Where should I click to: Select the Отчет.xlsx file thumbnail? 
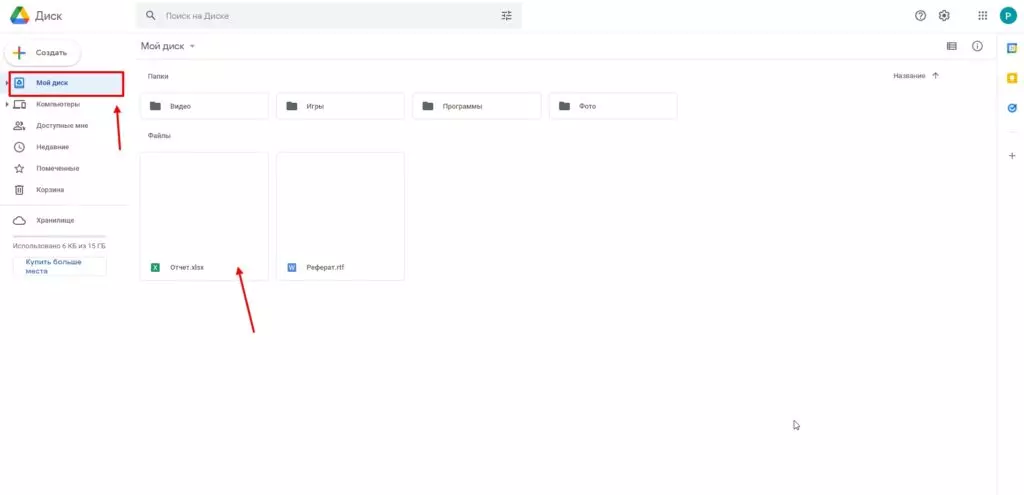204,216
